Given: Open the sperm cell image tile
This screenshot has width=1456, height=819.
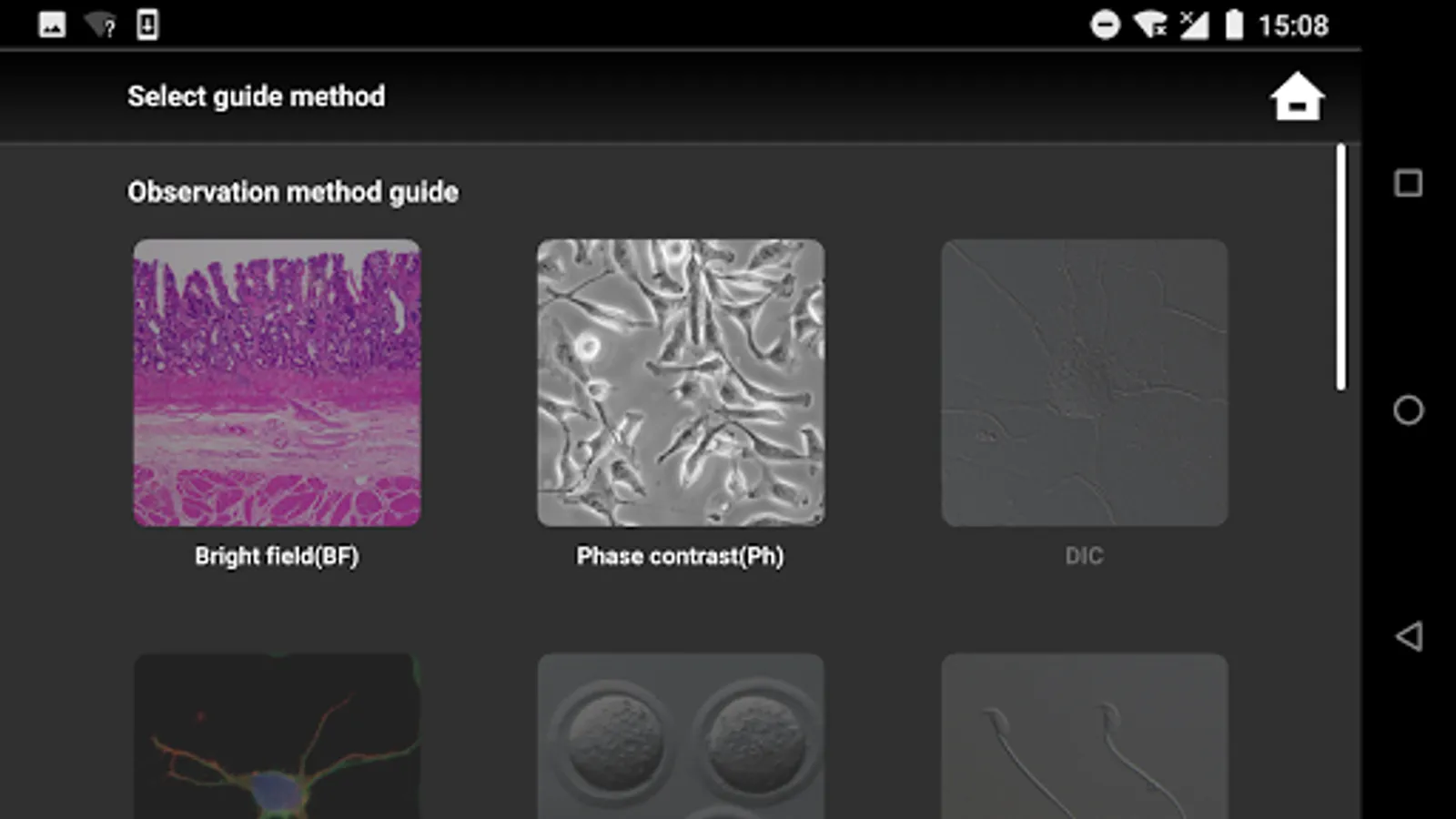Looking at the screenshot, I should tap(1084, 735).
